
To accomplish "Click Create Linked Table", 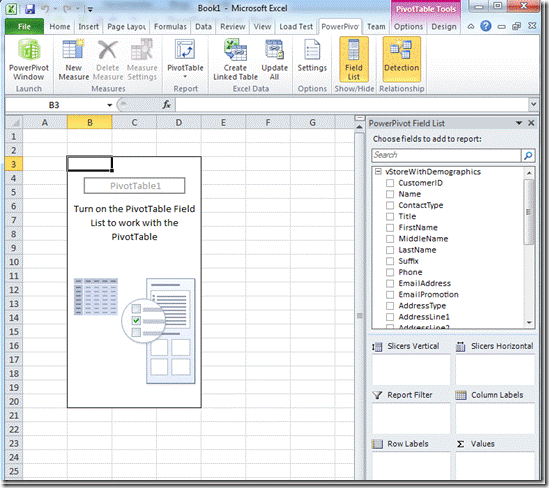I will [235, 60].
